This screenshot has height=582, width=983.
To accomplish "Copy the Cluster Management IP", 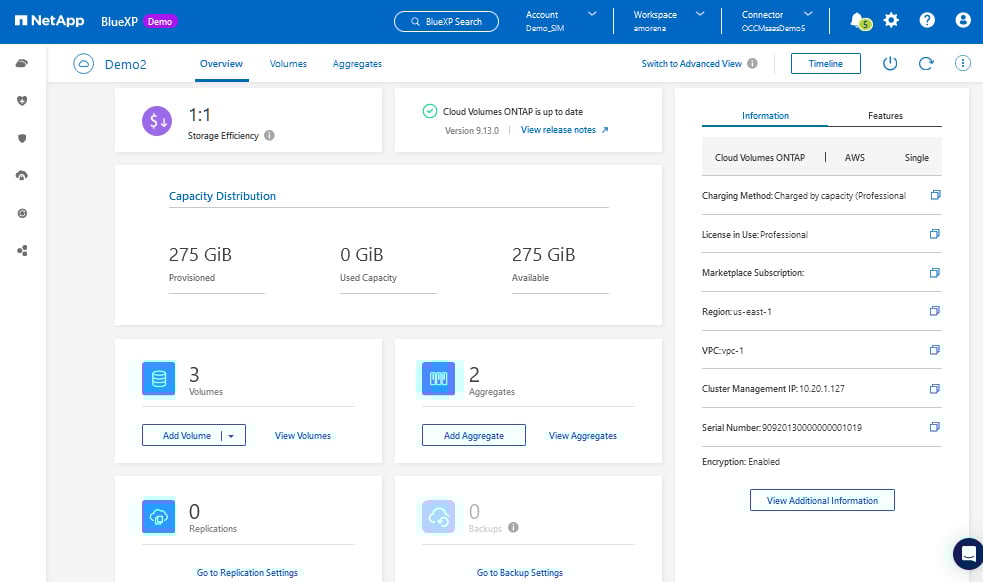I will point(934,388).
